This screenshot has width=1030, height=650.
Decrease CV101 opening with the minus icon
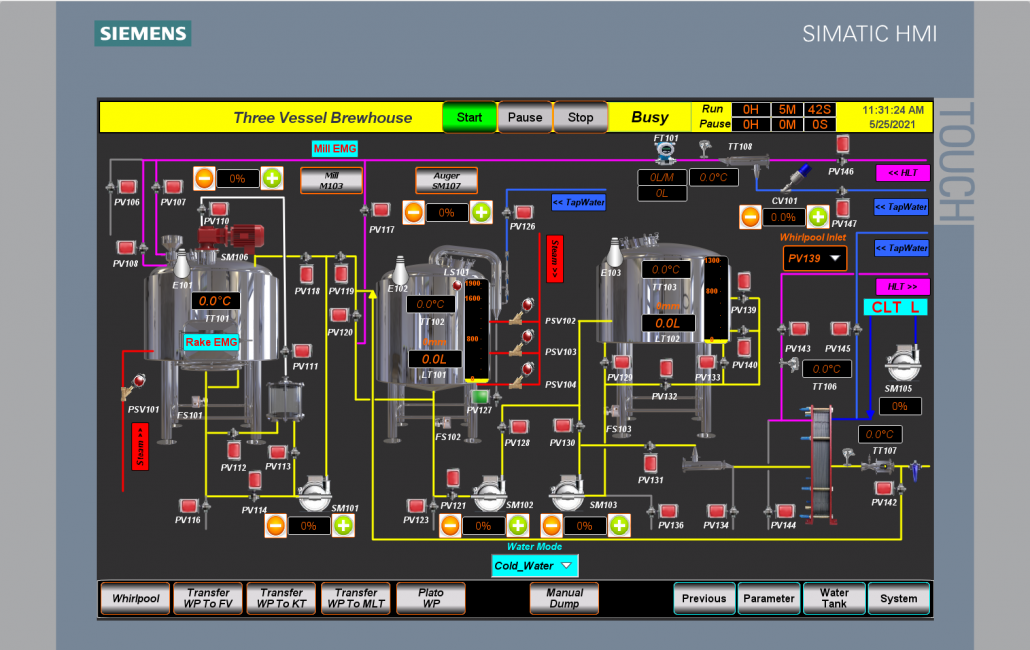pyautogui.click(x=750, y=217)
